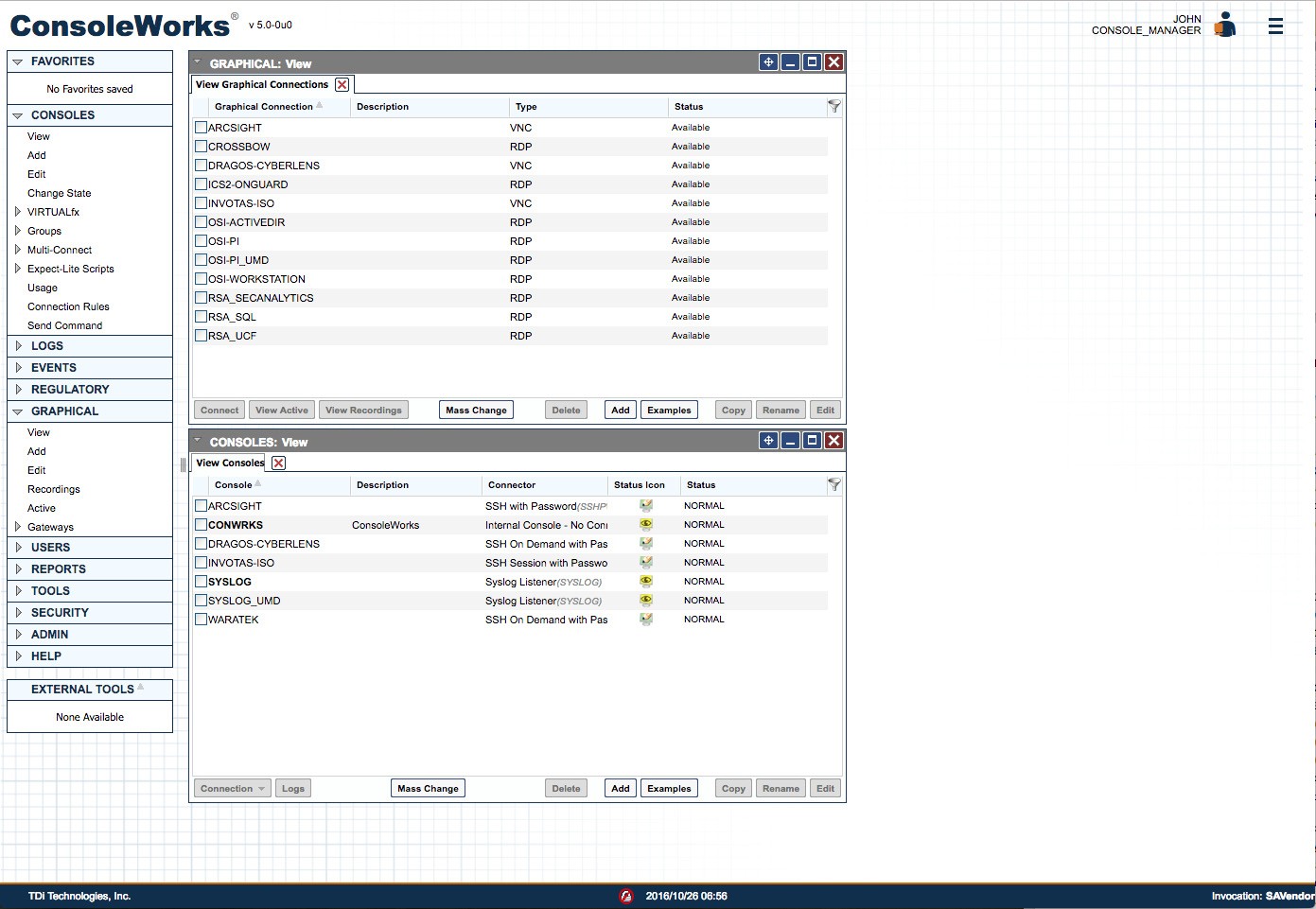1316x909 pixels.
Task: Click the sort arrow beside EXTERNAL TOOLS
Action: (141, 687)
